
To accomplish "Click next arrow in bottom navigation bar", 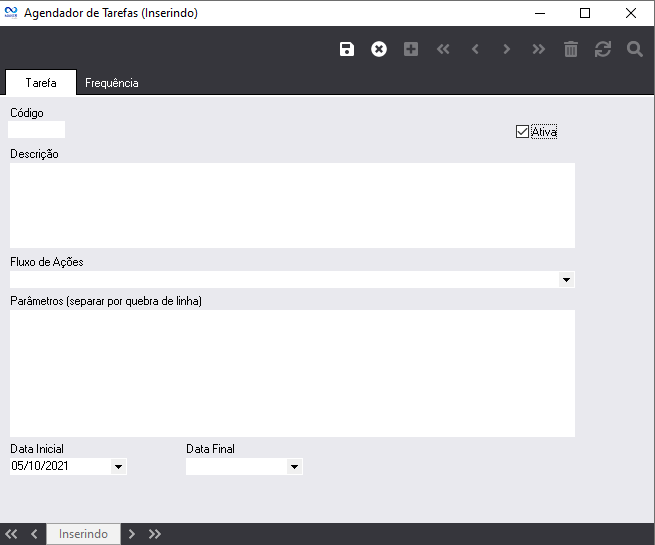I will pos(132,534).
